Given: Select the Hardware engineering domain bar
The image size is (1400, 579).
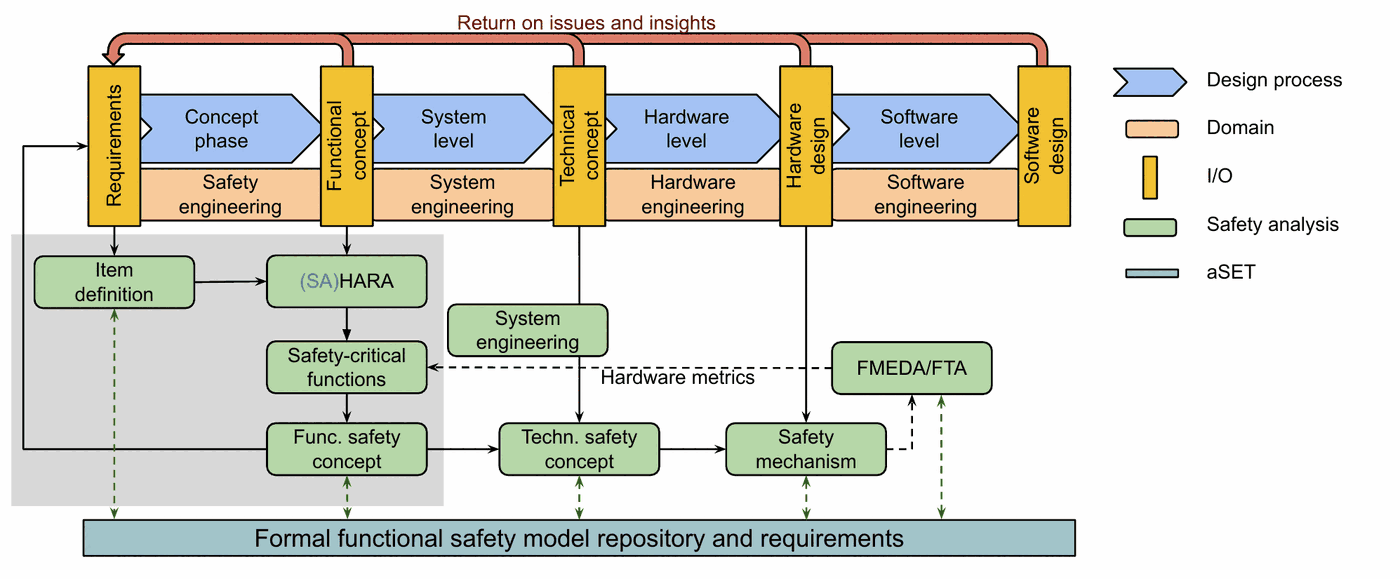Looking at the screenshot, I should (693, 194).
